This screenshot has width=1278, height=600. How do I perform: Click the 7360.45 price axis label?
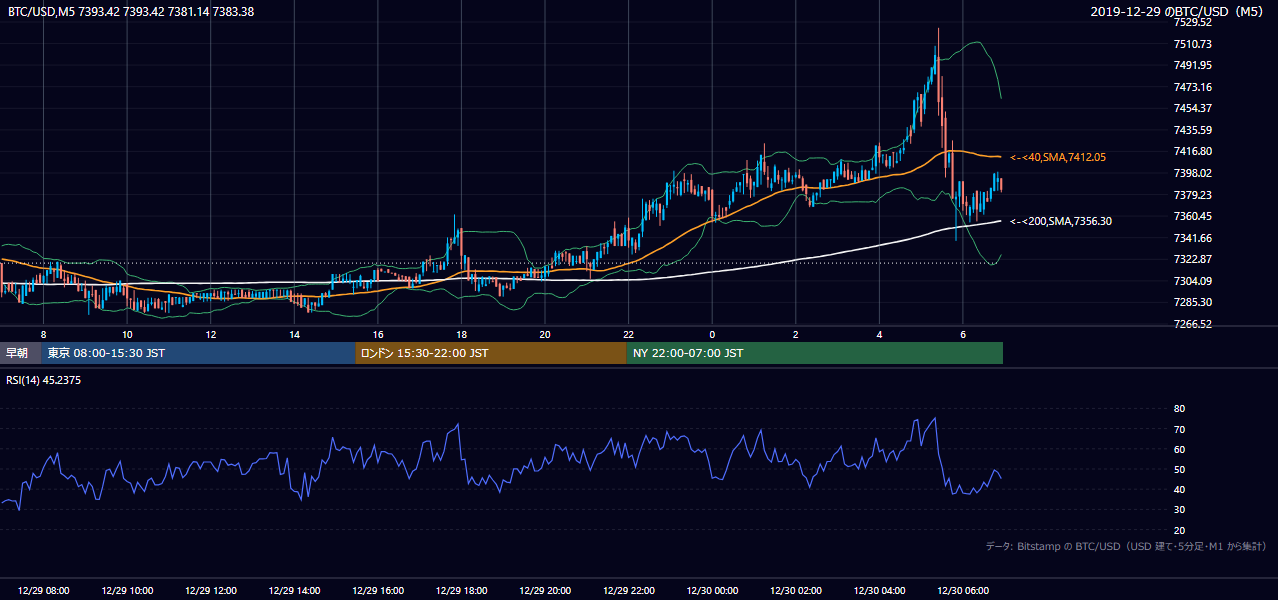1192,216
